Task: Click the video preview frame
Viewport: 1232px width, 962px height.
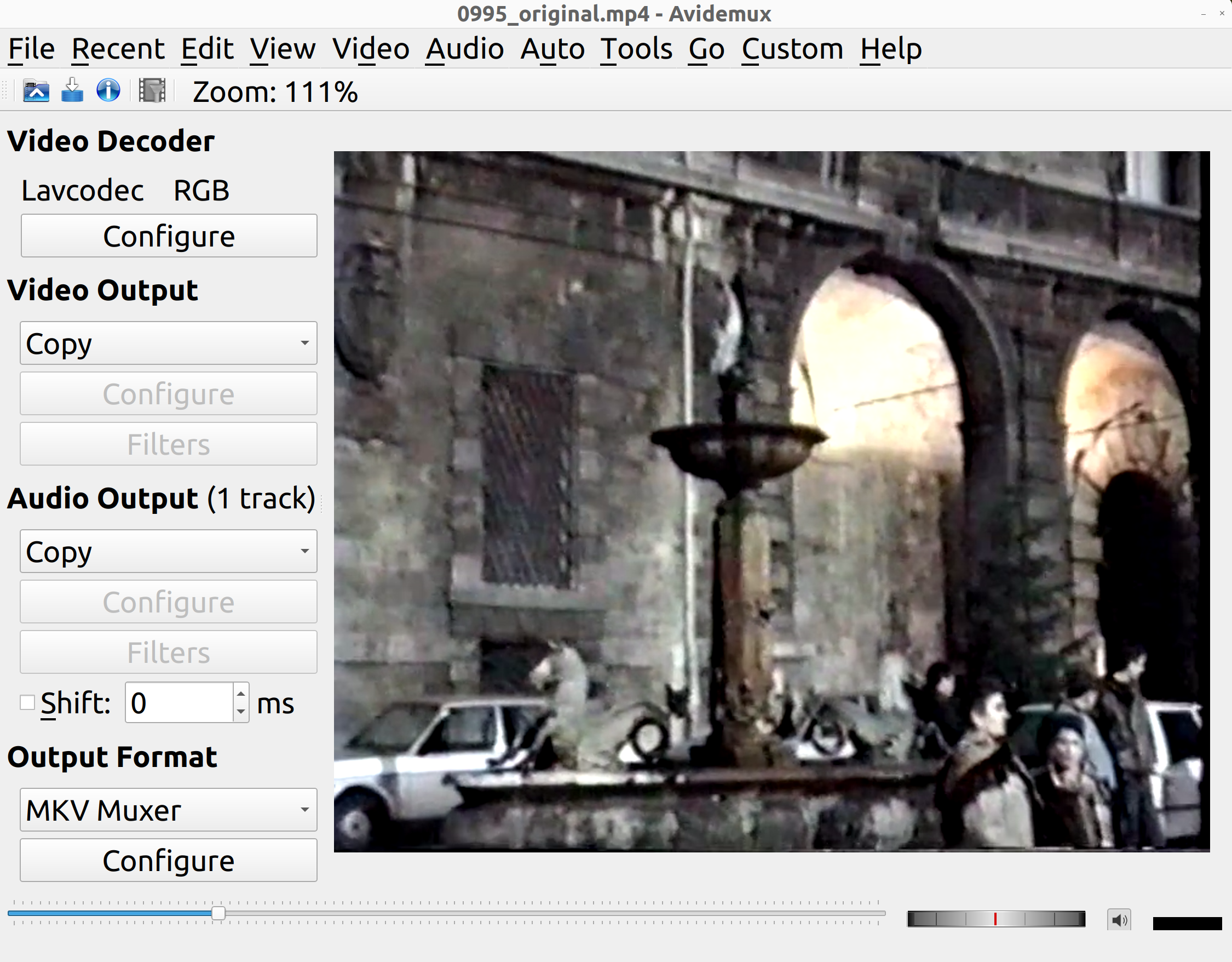Action: [772, 501]
